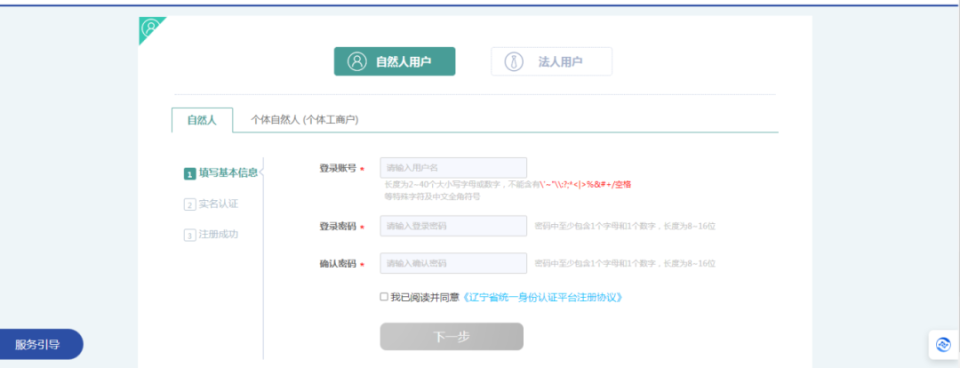Open the floating assistant icon at right edge
The height and width of the screenshot is (368, 960).
(x=943, y=345)
